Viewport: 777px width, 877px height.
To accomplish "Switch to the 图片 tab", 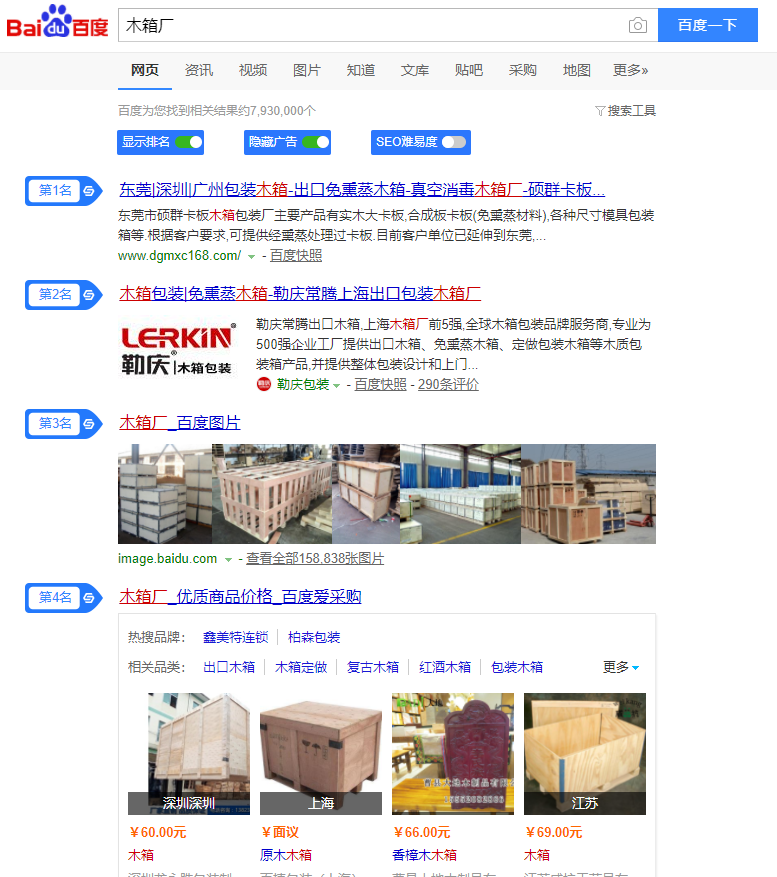I will (307, 70).
